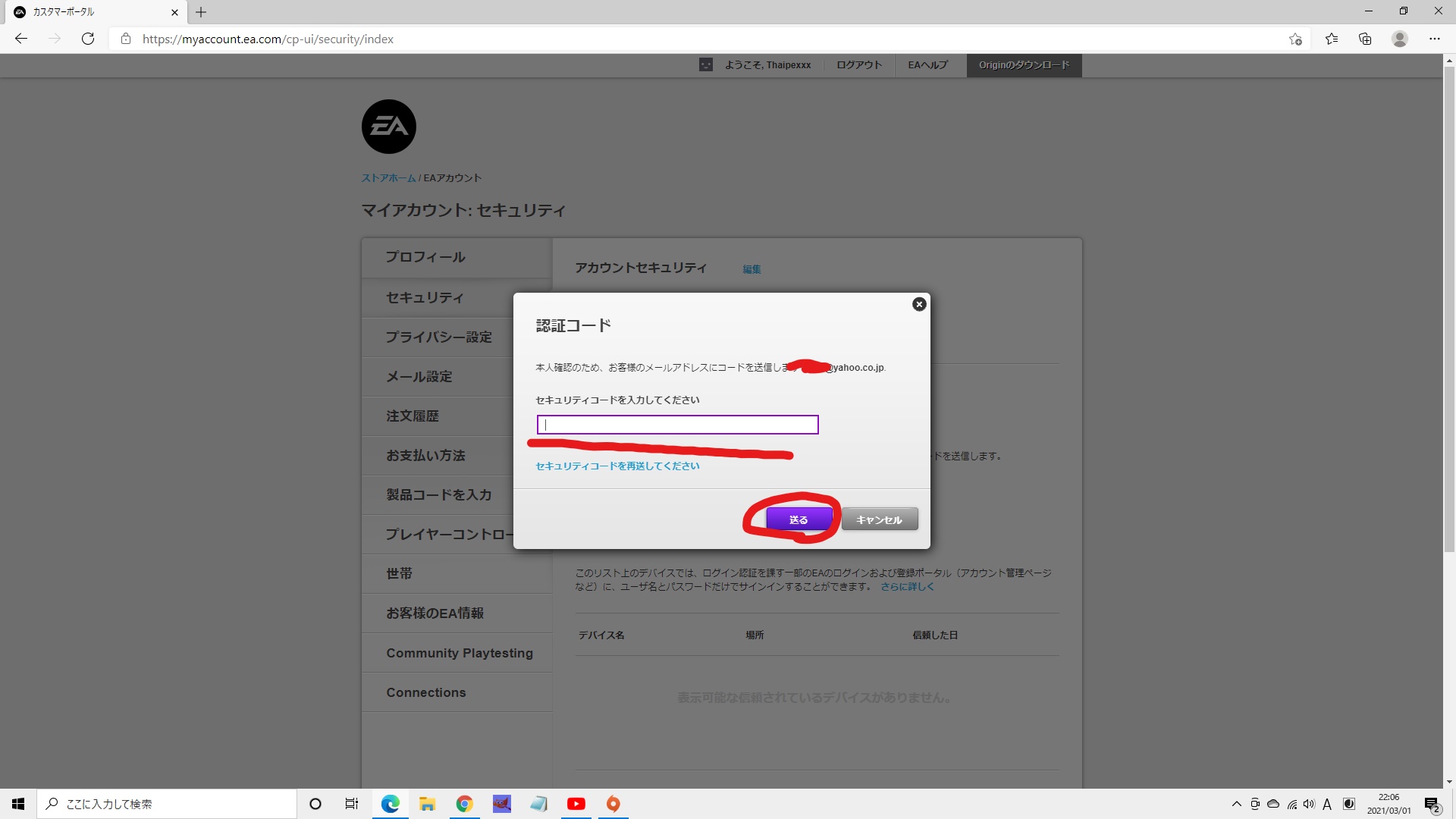Select the お支払い方法 sidebar tab

tap(438, 456)
